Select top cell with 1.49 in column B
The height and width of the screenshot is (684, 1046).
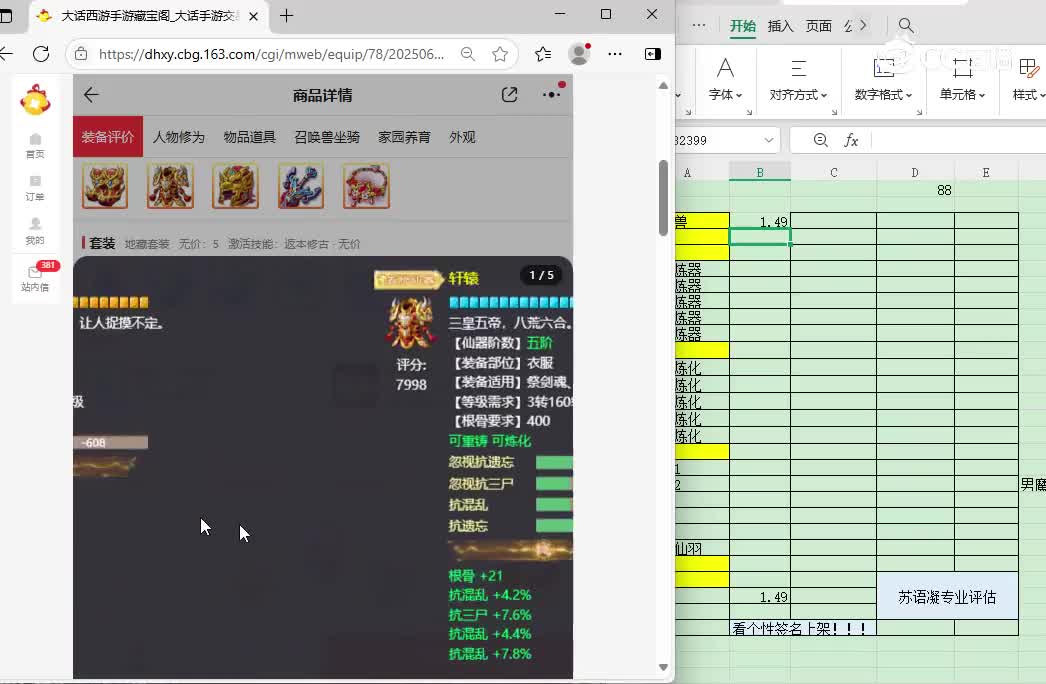point(760,221)
